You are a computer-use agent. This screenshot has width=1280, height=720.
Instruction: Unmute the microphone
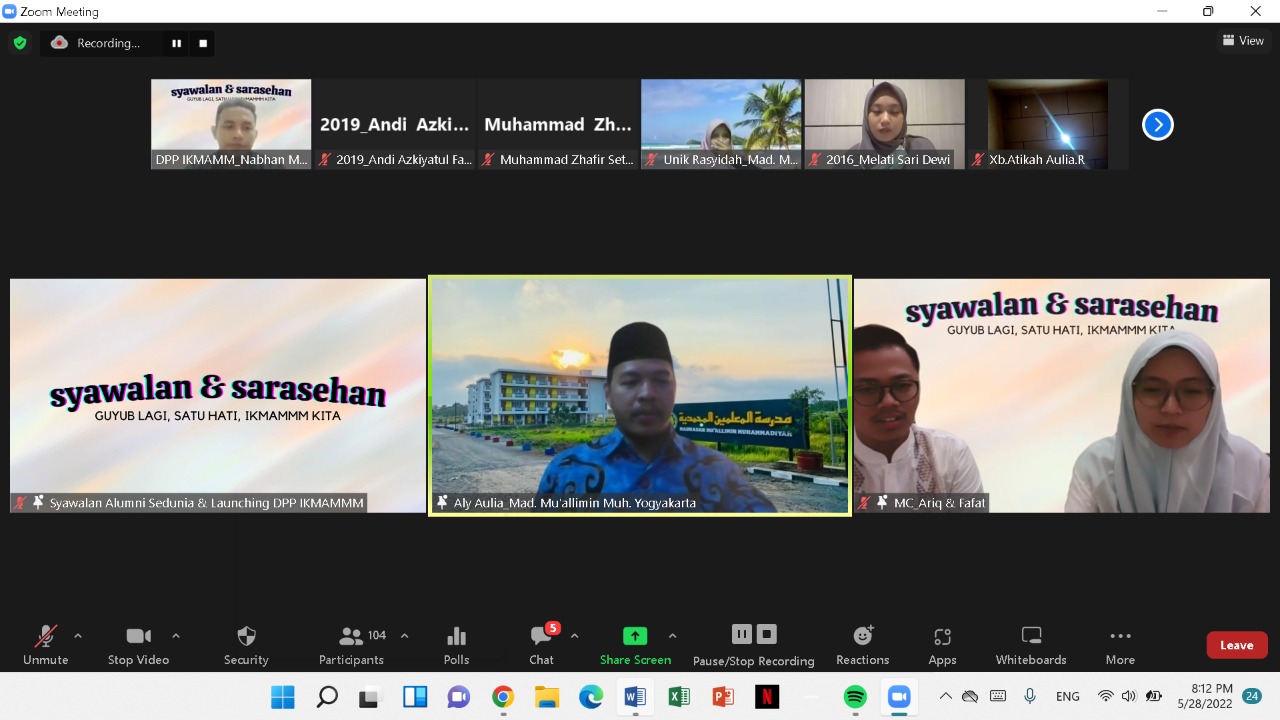46,645
